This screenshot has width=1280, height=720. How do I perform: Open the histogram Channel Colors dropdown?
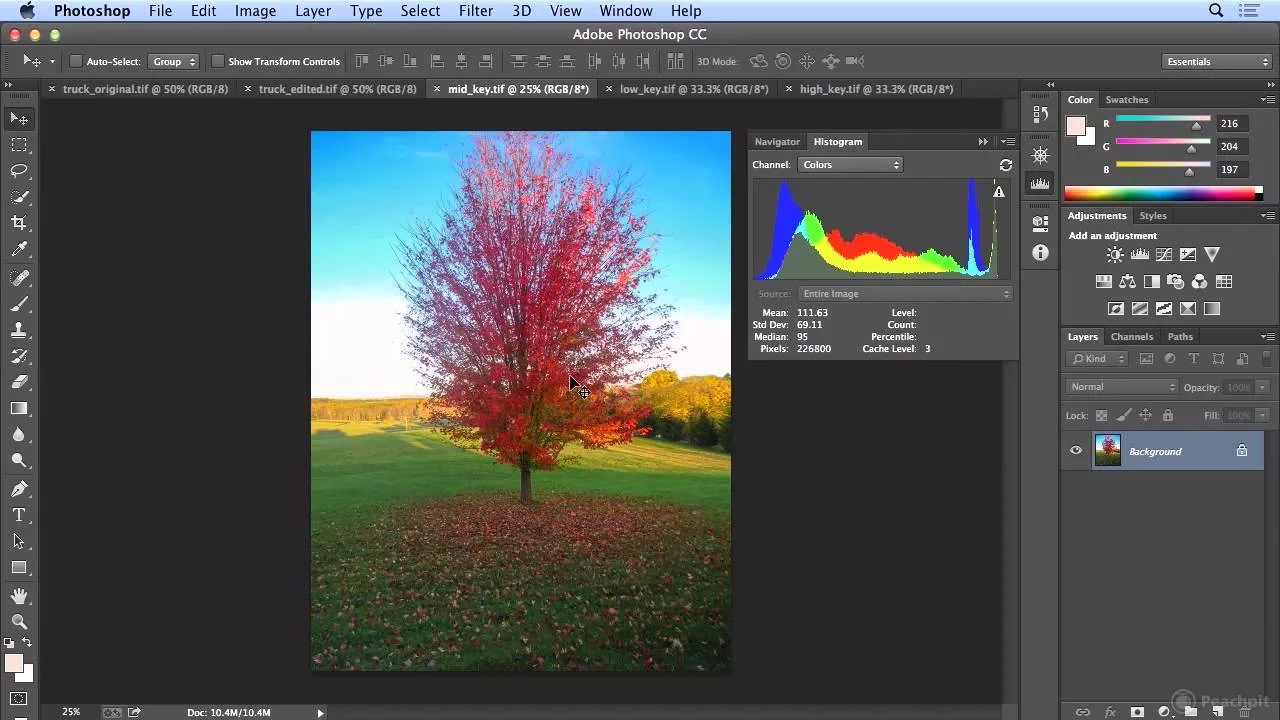click(850, 165)
